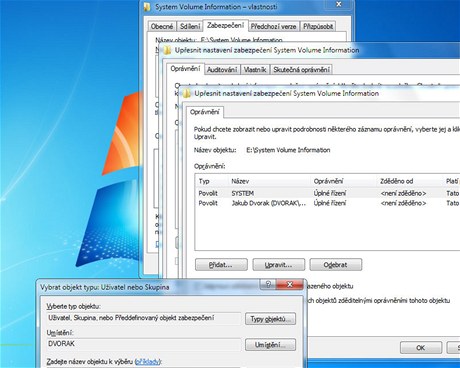Switch to the Přizpůsobit tab
Image resolution: width=460 pixels, height=368 pixels.
pyautogui.click(x=318, y=26)
